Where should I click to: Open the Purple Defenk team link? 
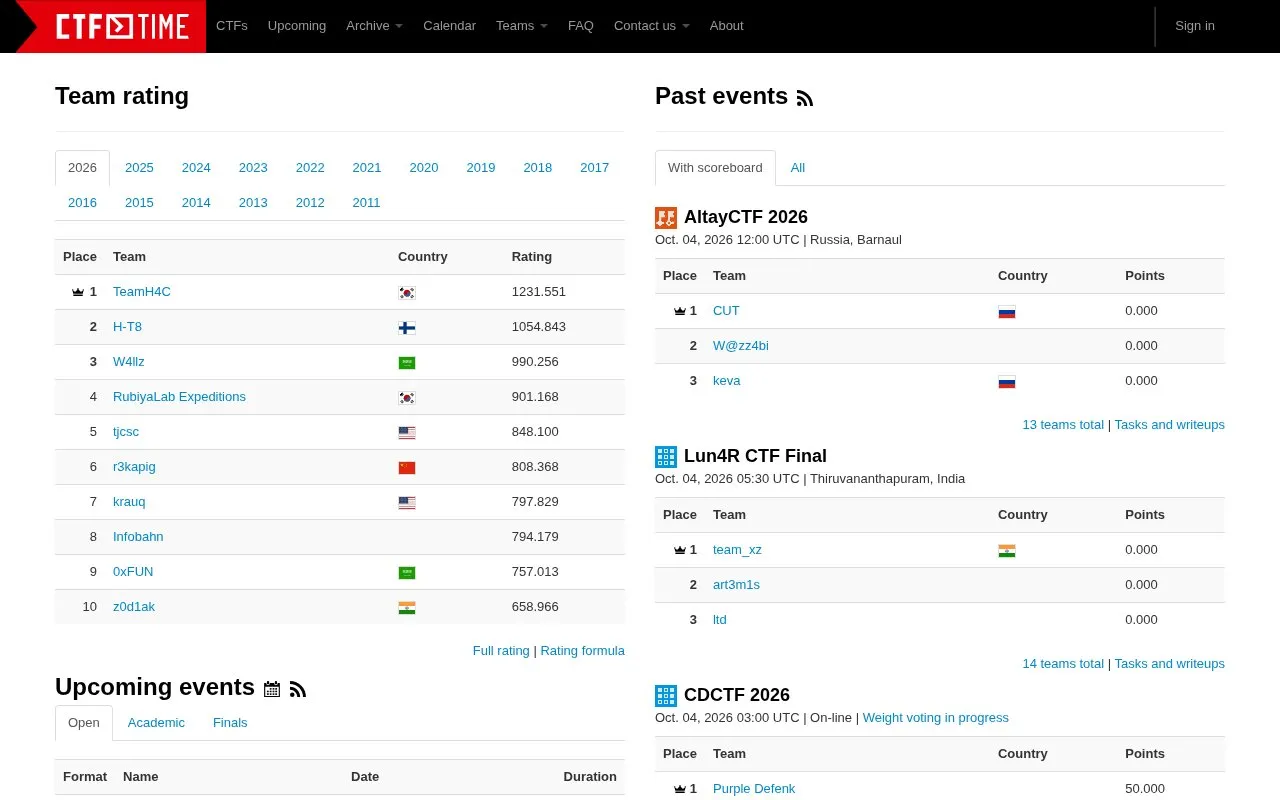754,789
